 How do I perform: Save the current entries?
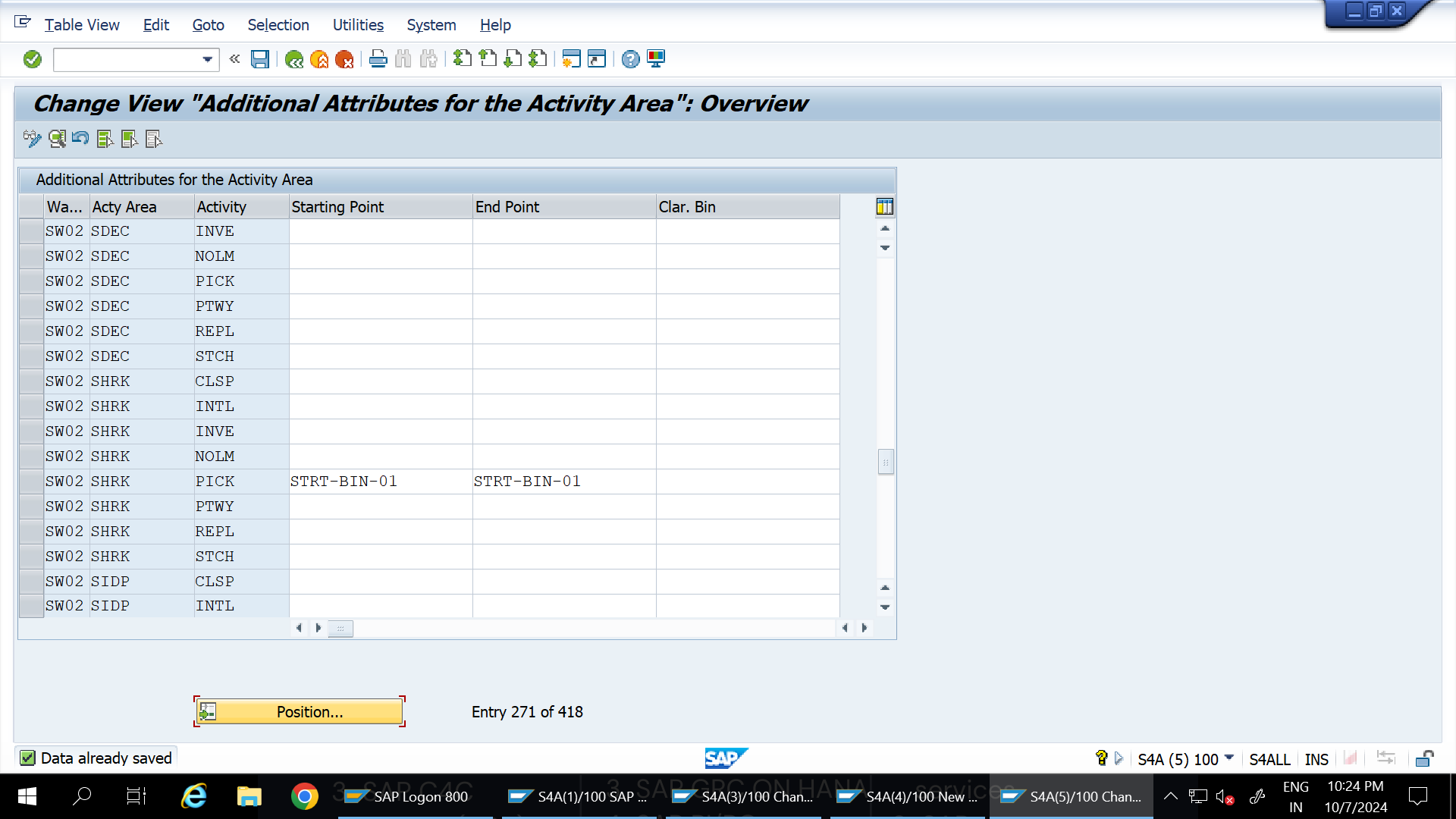click(260, 59)
